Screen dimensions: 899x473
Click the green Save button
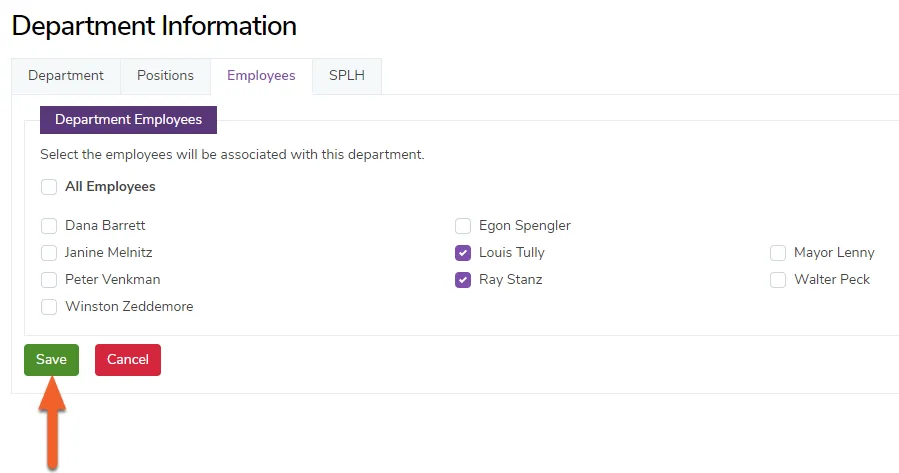point(51,359)
